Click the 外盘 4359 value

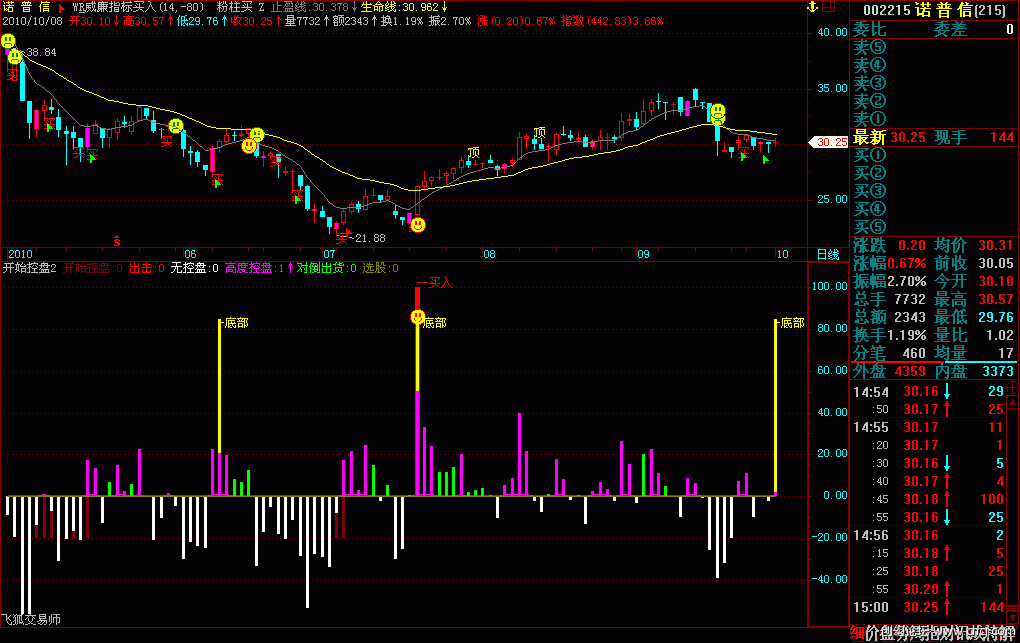[910, 371]
